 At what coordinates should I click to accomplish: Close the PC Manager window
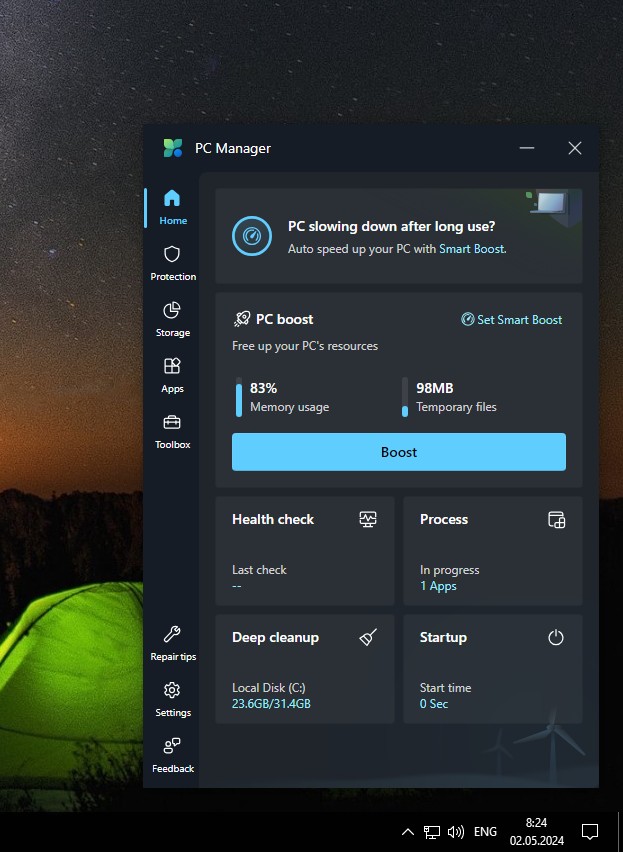(x=575, y=148)
